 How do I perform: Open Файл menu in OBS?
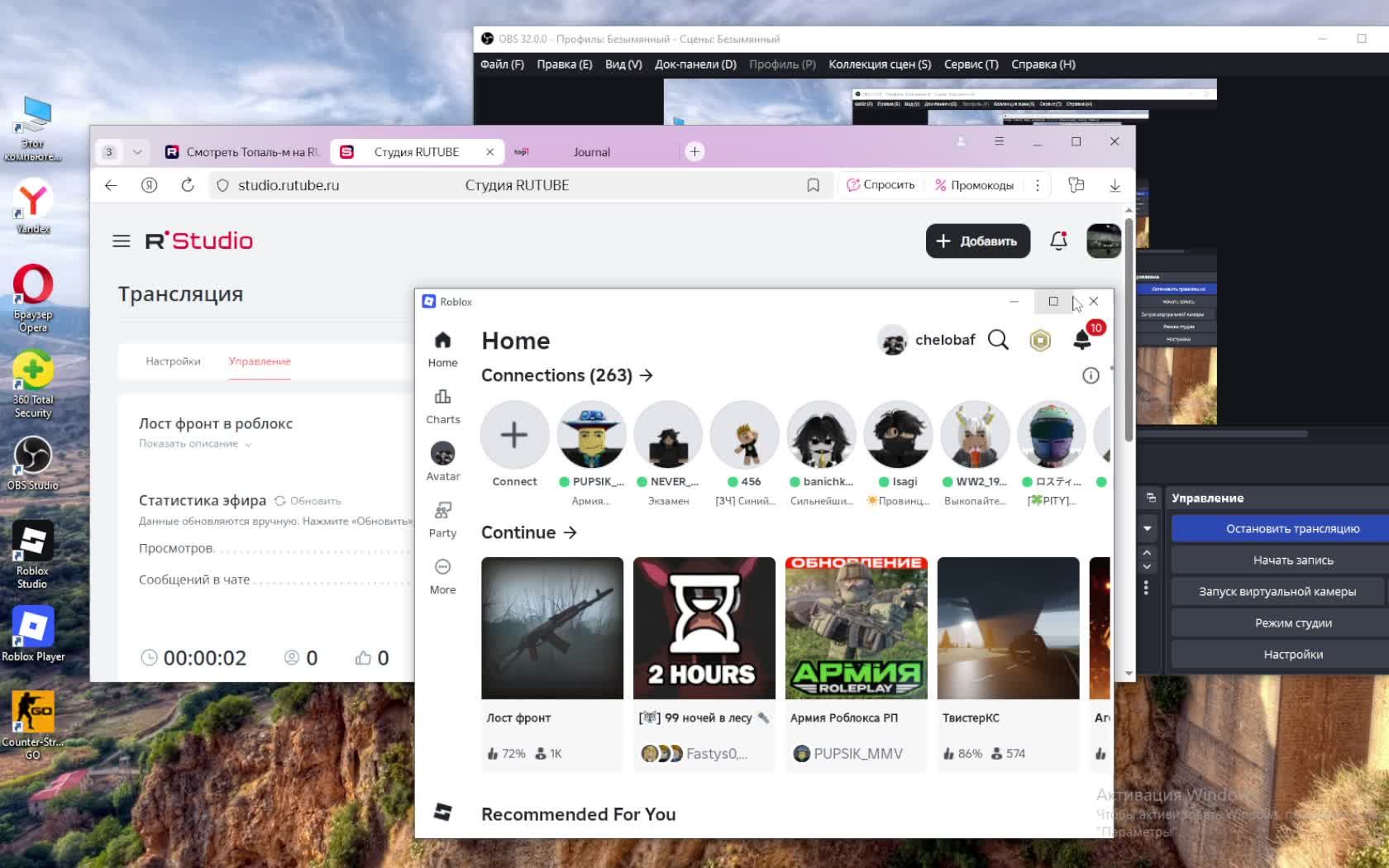(502, 64)
